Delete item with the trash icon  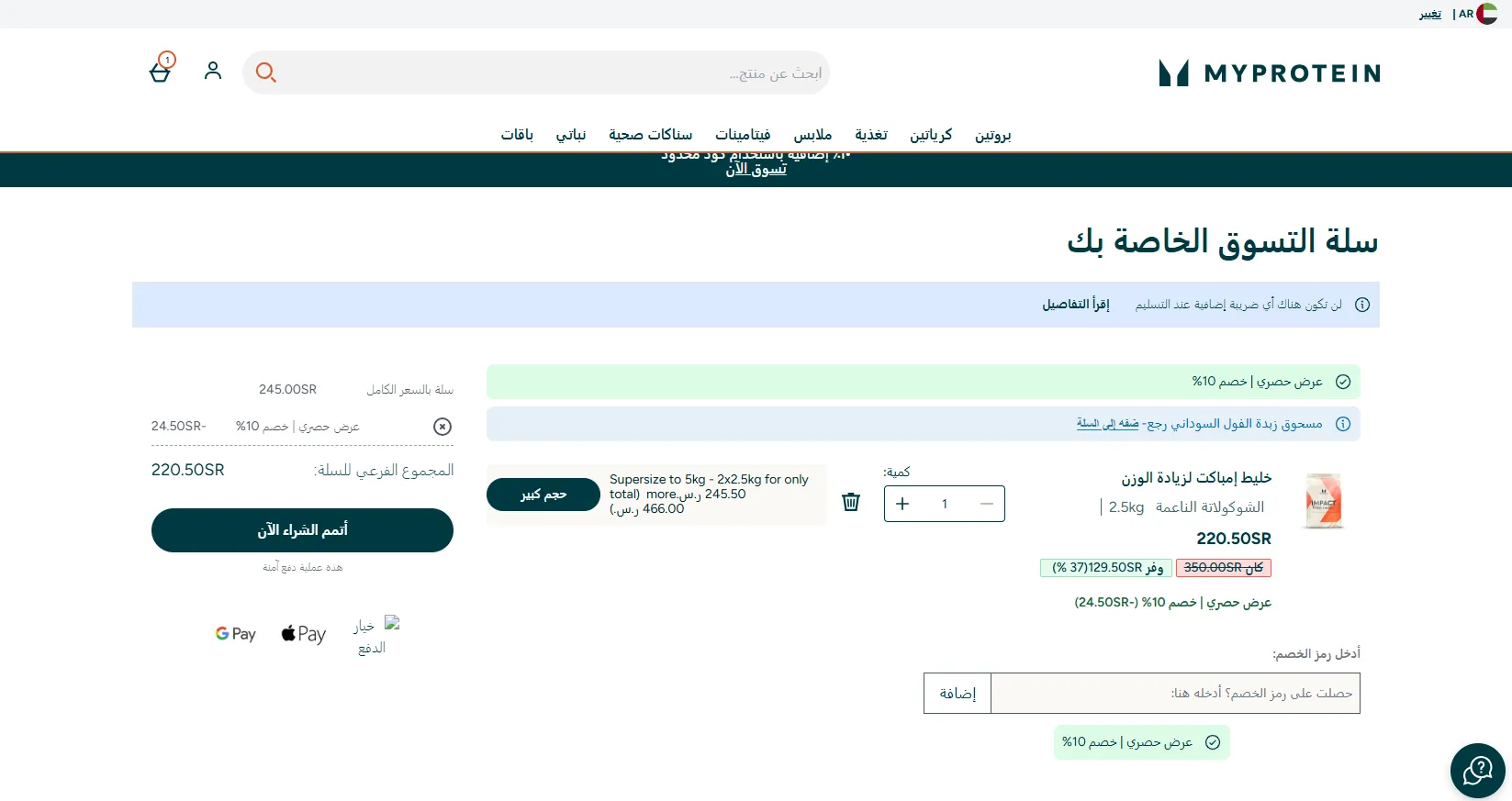[851, 502]
